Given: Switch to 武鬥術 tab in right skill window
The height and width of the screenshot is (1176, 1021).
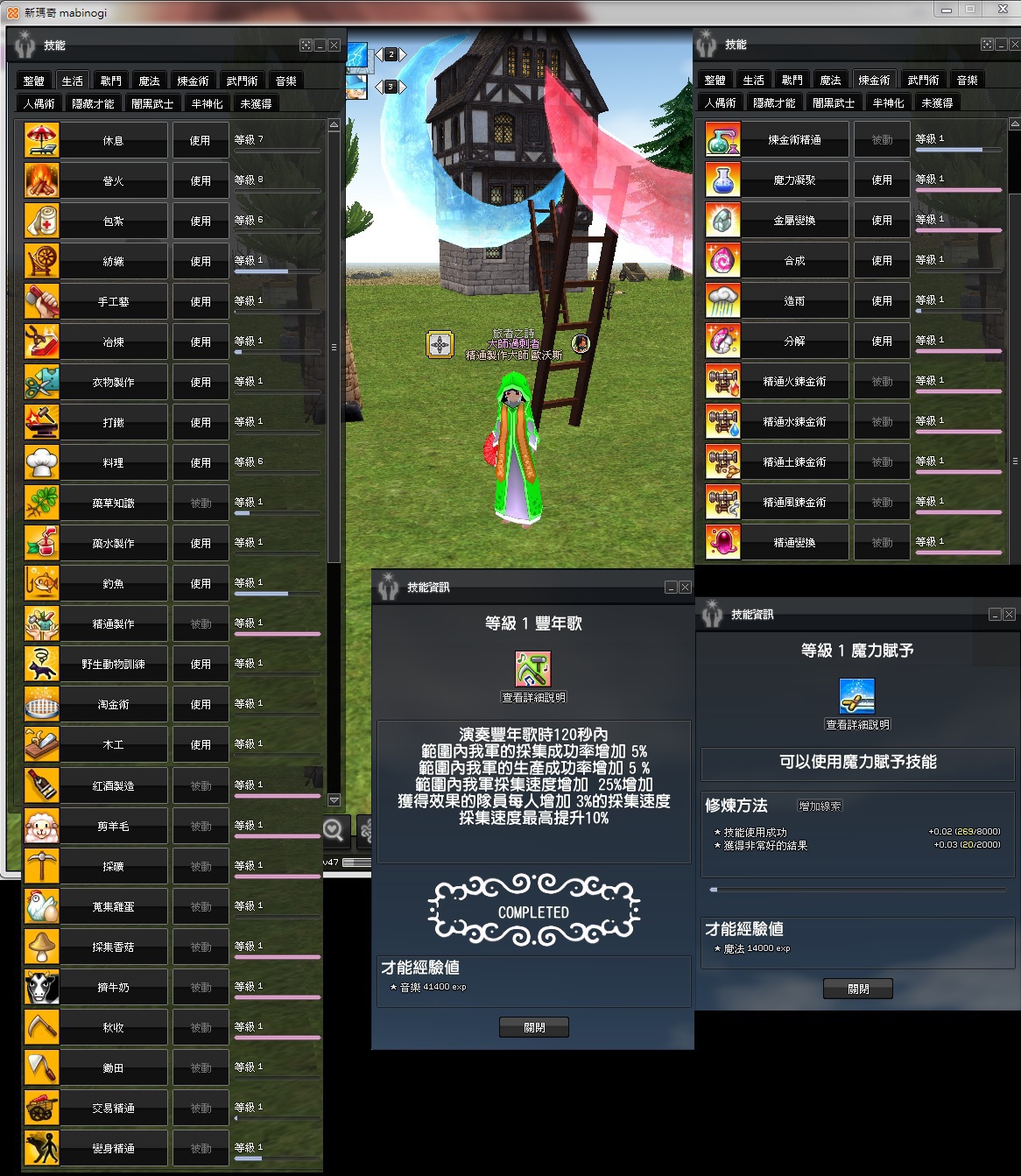Looking at the screenshot, I should coord(923,80).
